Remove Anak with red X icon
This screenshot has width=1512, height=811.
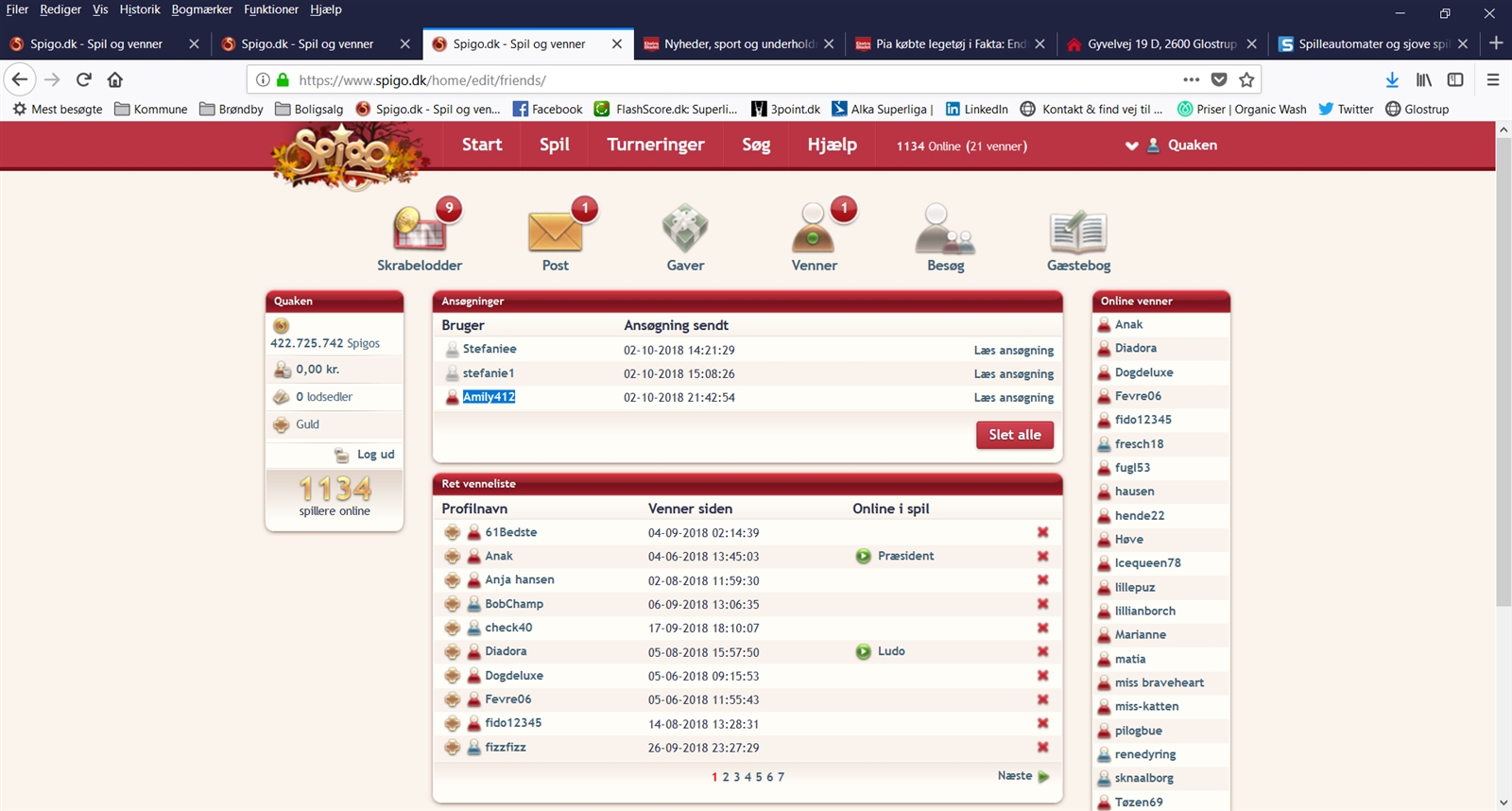pos(1043,557)
